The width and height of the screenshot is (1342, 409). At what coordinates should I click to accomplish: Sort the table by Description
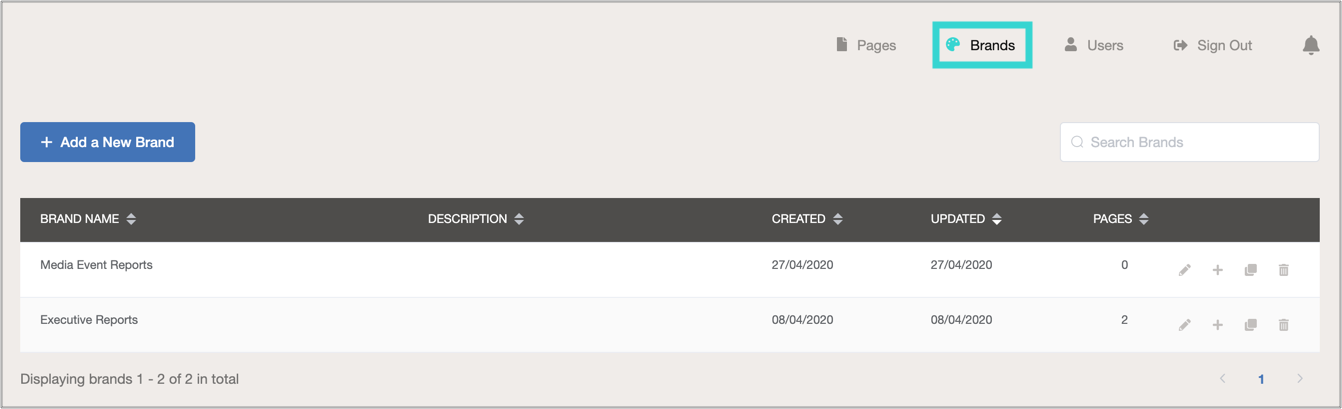(x=519, y=219)
